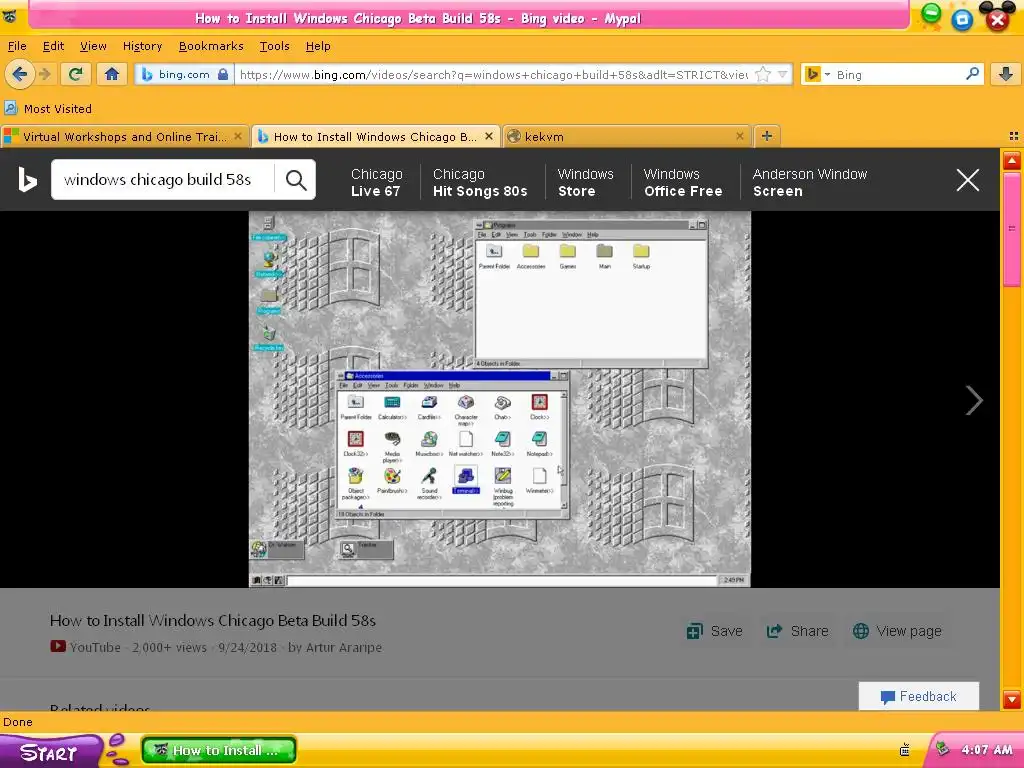Image resolution: width=1024 pixels, height=768 pixels.
Task: Open the home page via the house icon
Action: (112, 74)
